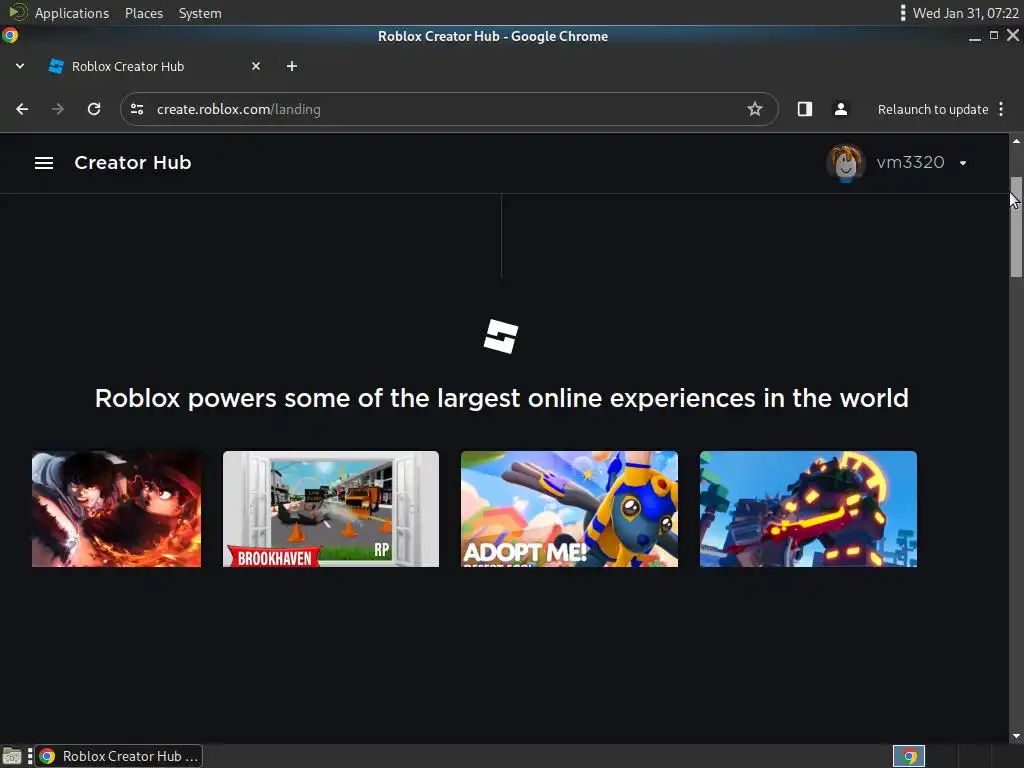Open the tab search chevron
Image resolution: width=1024 pixels, height=768 pixels.
click(20, 66)
